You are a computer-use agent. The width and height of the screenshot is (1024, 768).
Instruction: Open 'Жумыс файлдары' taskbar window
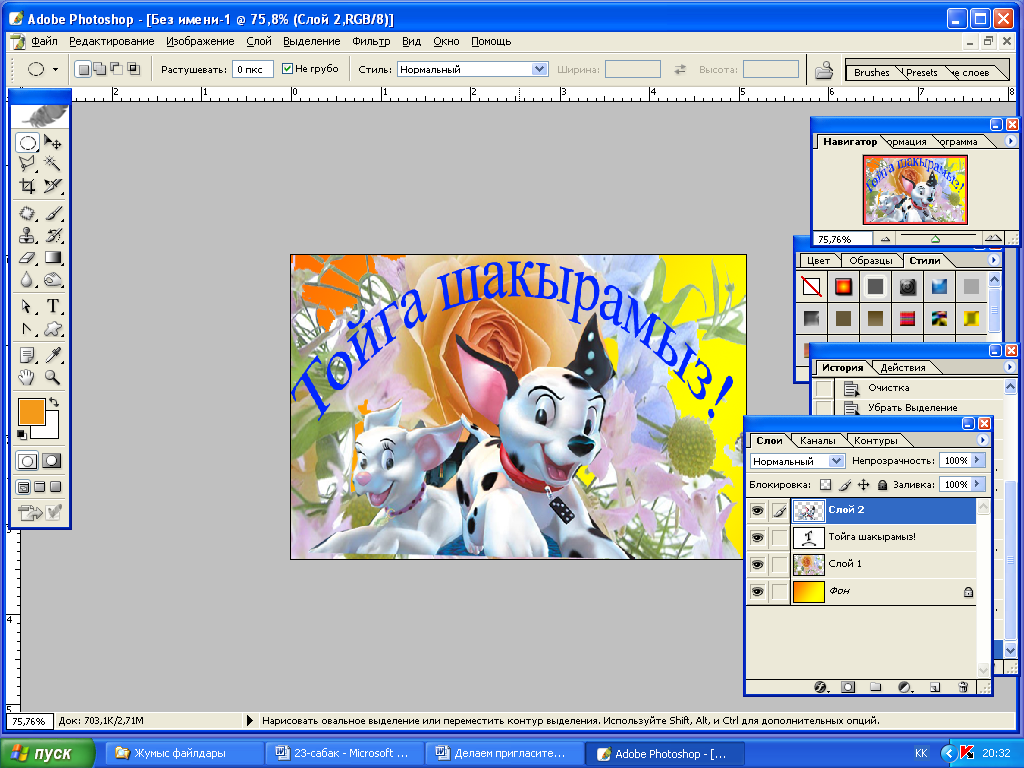[x=185, y=754]
